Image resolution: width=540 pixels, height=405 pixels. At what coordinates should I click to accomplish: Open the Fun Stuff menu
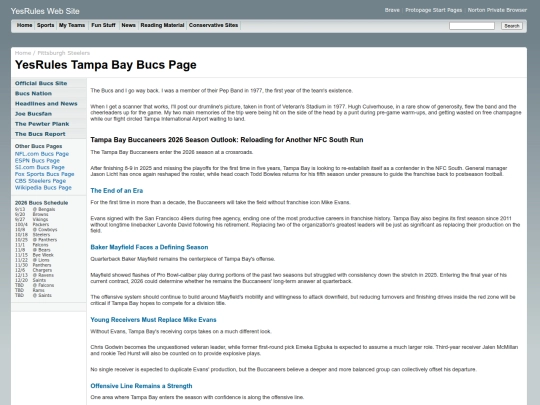click(x=103, y=25)
